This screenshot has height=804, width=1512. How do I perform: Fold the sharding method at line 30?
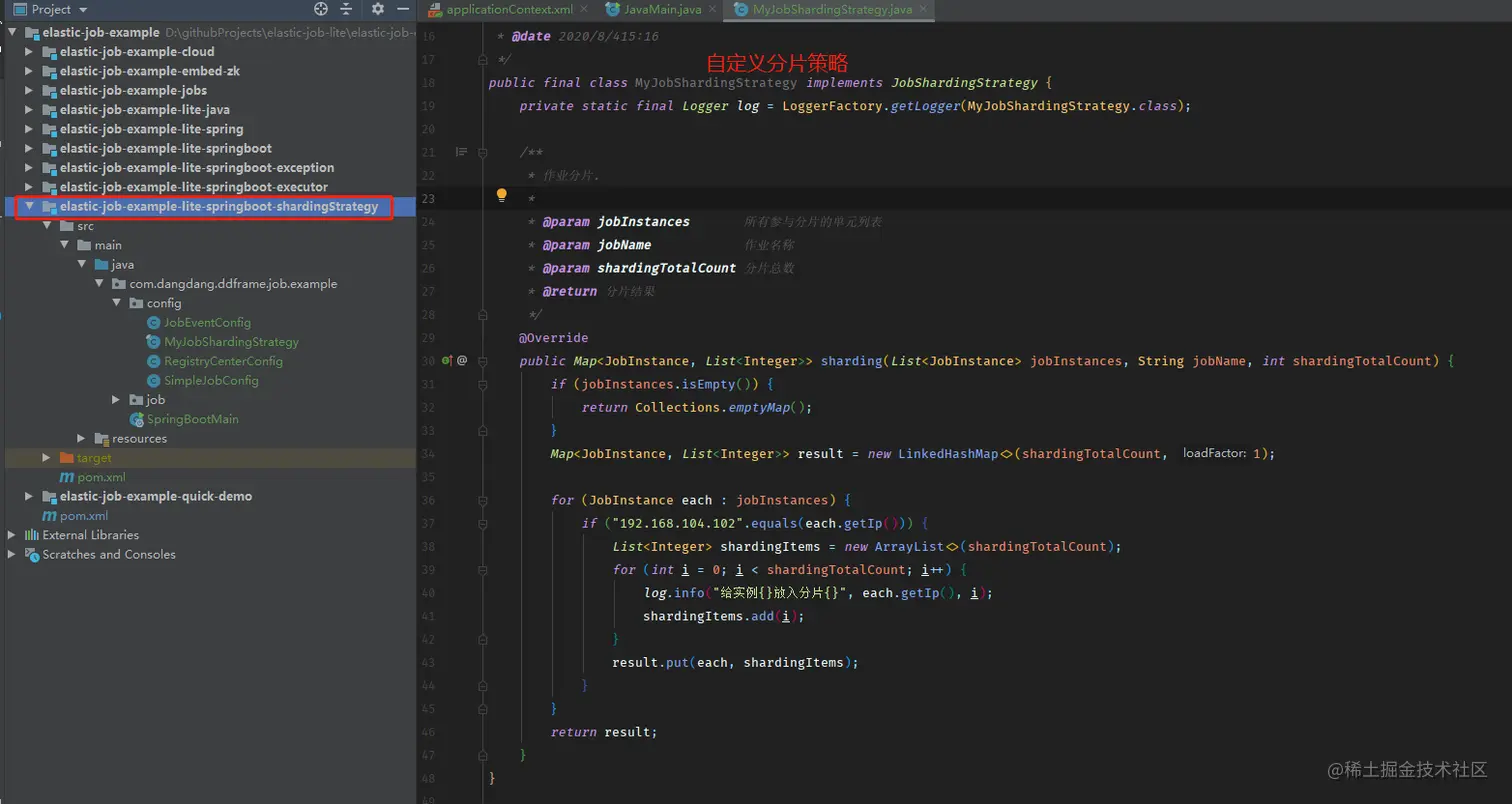click(x=482, y=360)
